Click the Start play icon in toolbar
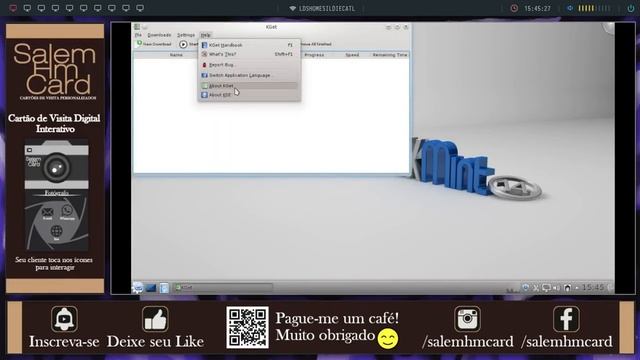The width and height of the screenshot is (640, 360). pos(183,44)
